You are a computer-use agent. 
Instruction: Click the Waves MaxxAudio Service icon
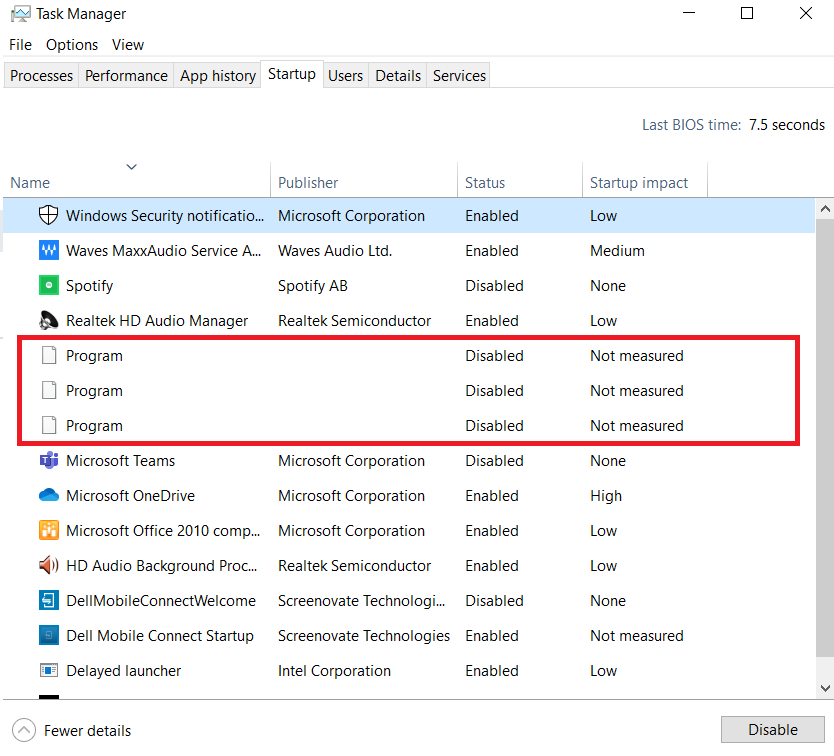(48, 251)
